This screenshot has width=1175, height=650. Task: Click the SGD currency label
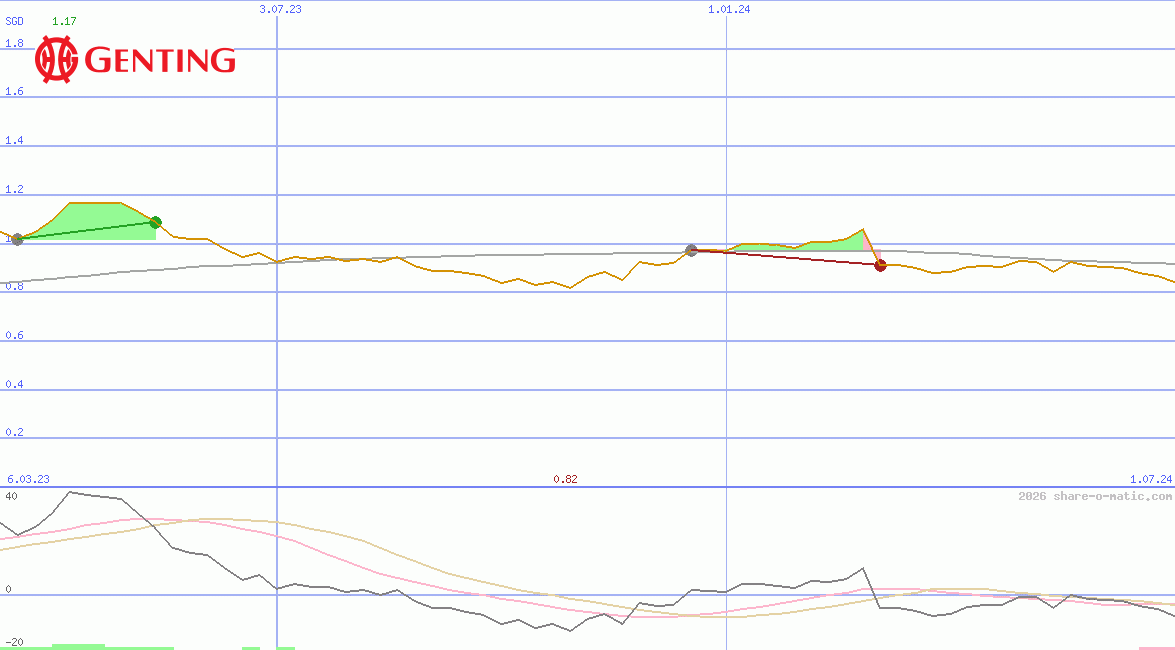15,21
